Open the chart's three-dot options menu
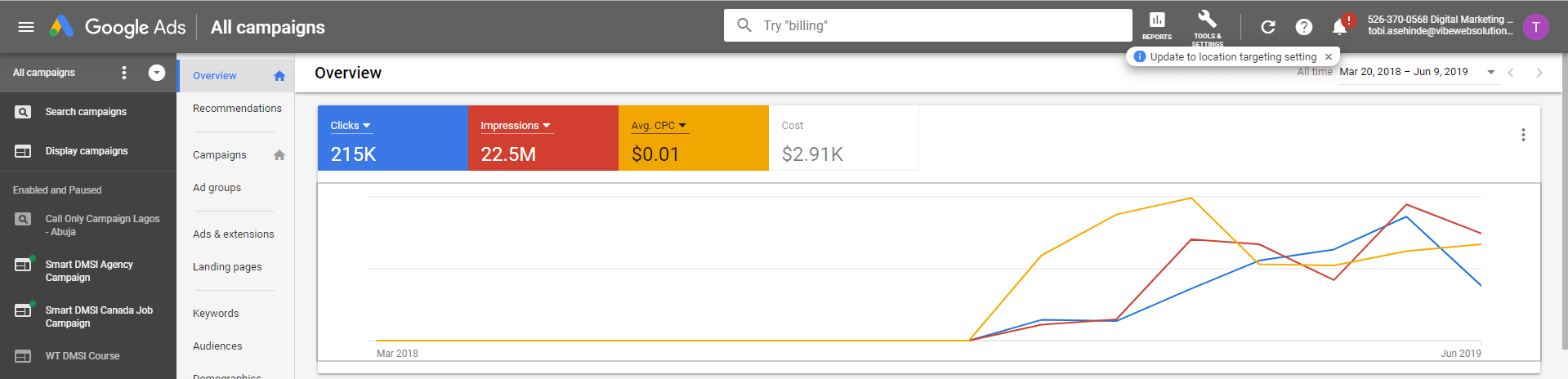1568x379 pixels. click(1523, 135)
